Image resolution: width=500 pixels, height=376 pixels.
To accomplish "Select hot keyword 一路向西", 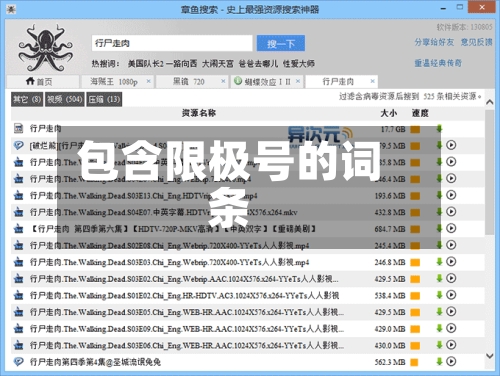I will click(x=181, y=64).
